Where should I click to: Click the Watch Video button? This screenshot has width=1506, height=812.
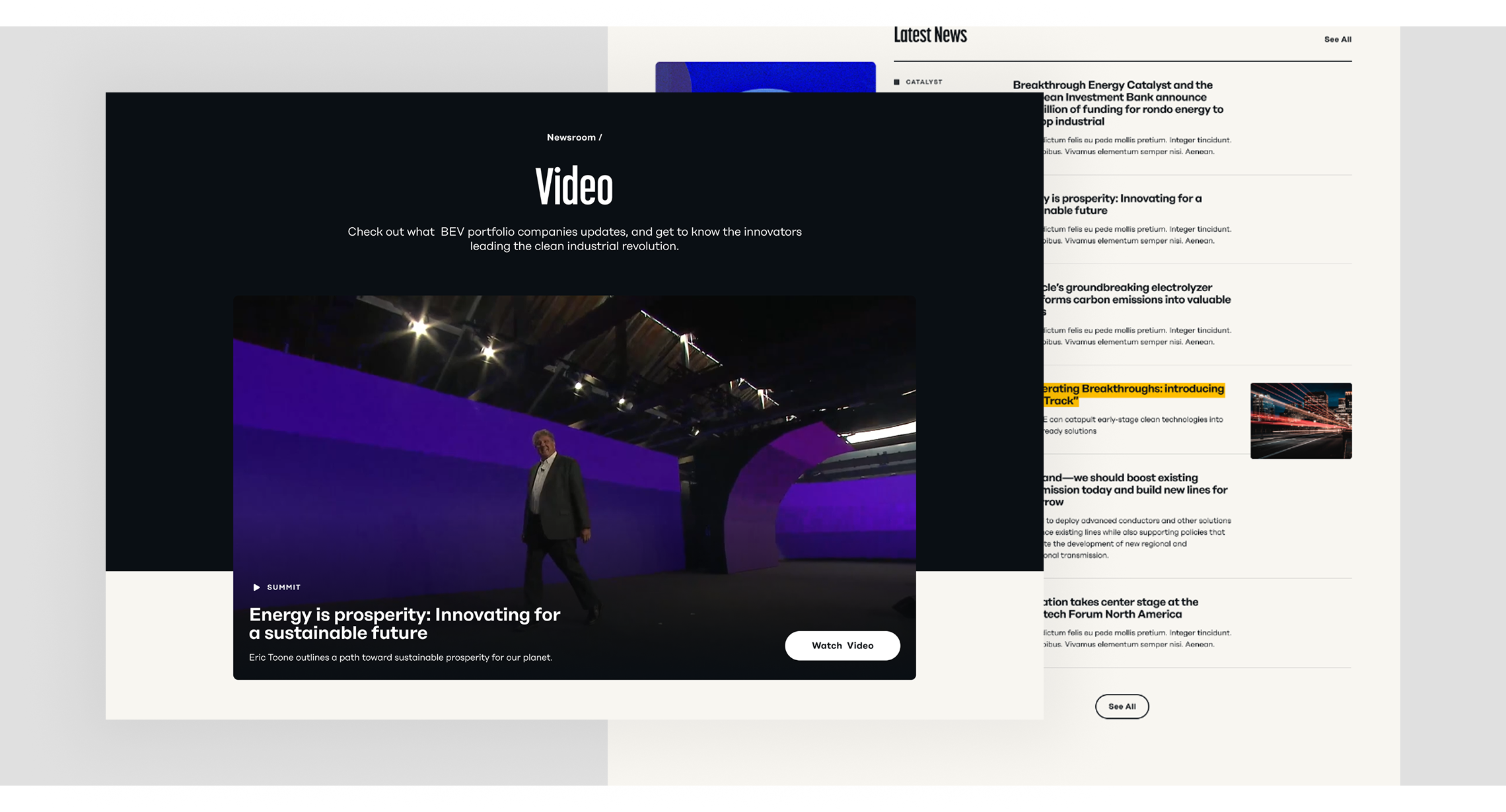[842, 646]
